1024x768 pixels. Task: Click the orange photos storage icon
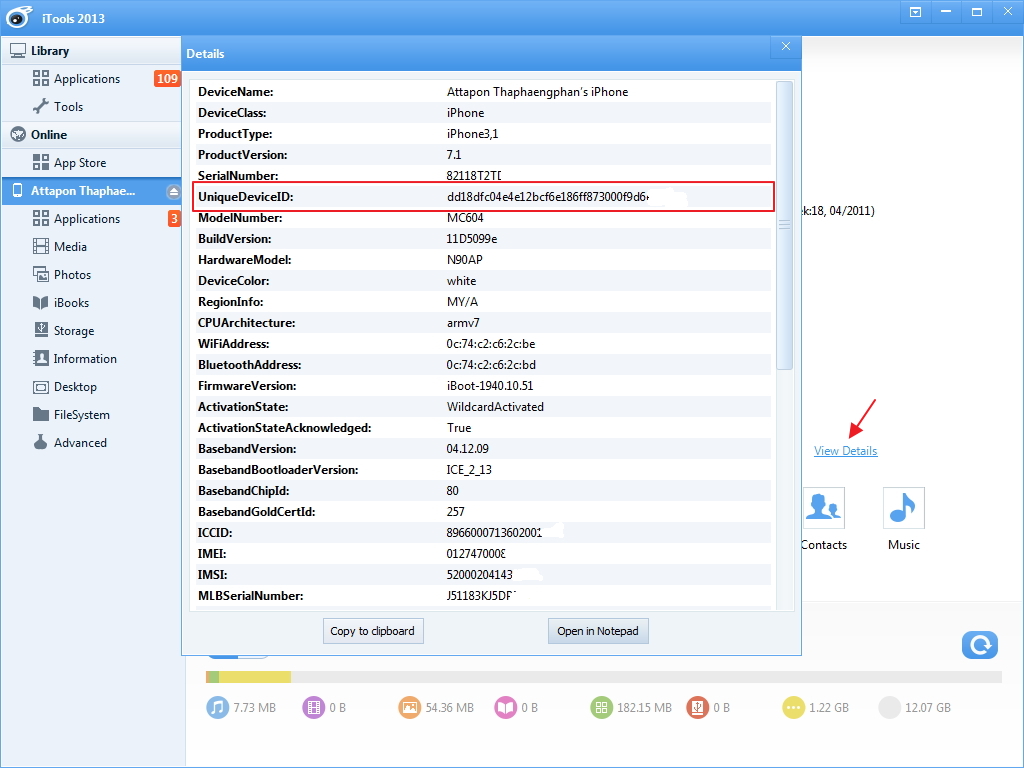click(x=409, y=707)
